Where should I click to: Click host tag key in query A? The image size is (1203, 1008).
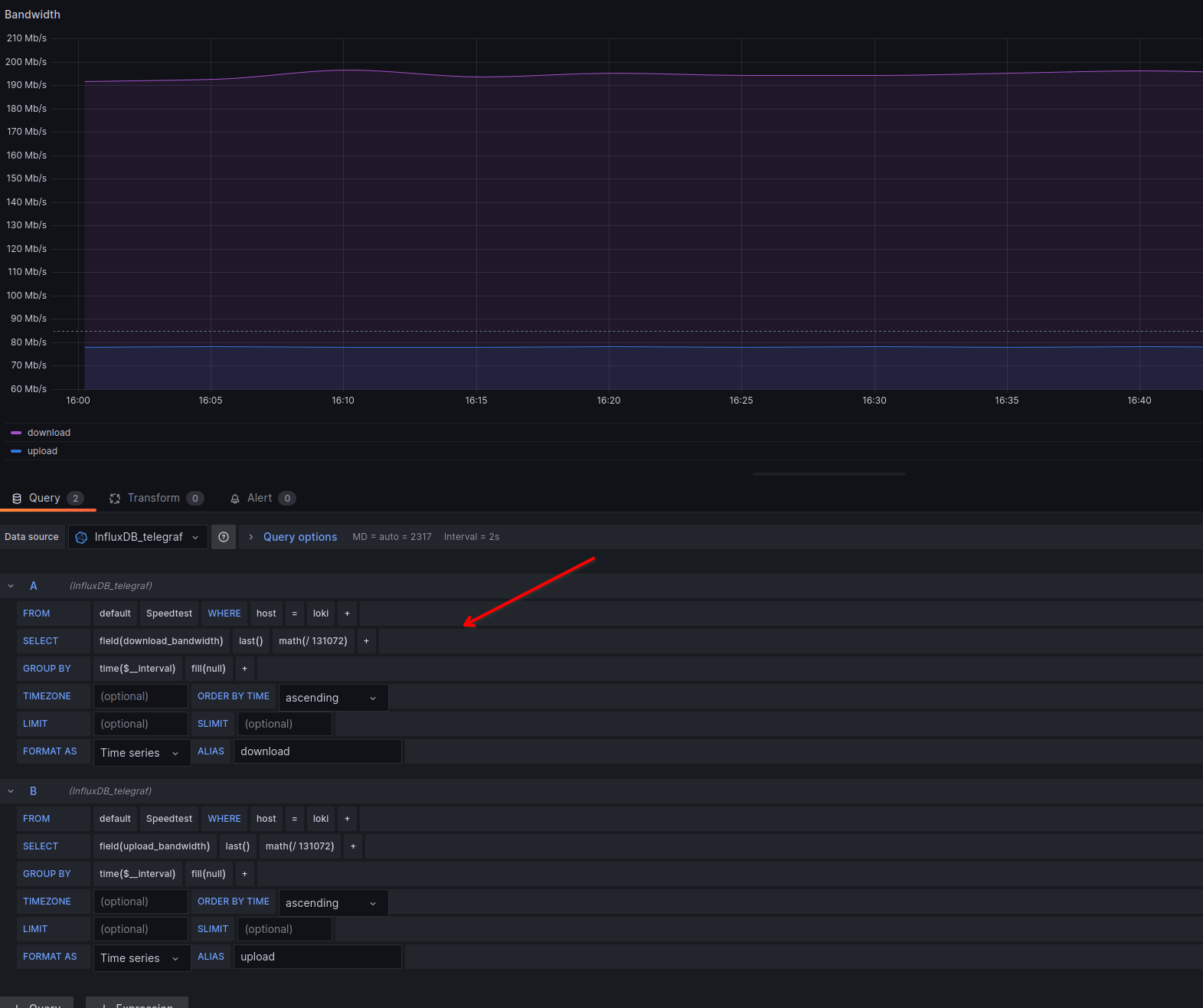pyautogui.click(x=266, y=614)
